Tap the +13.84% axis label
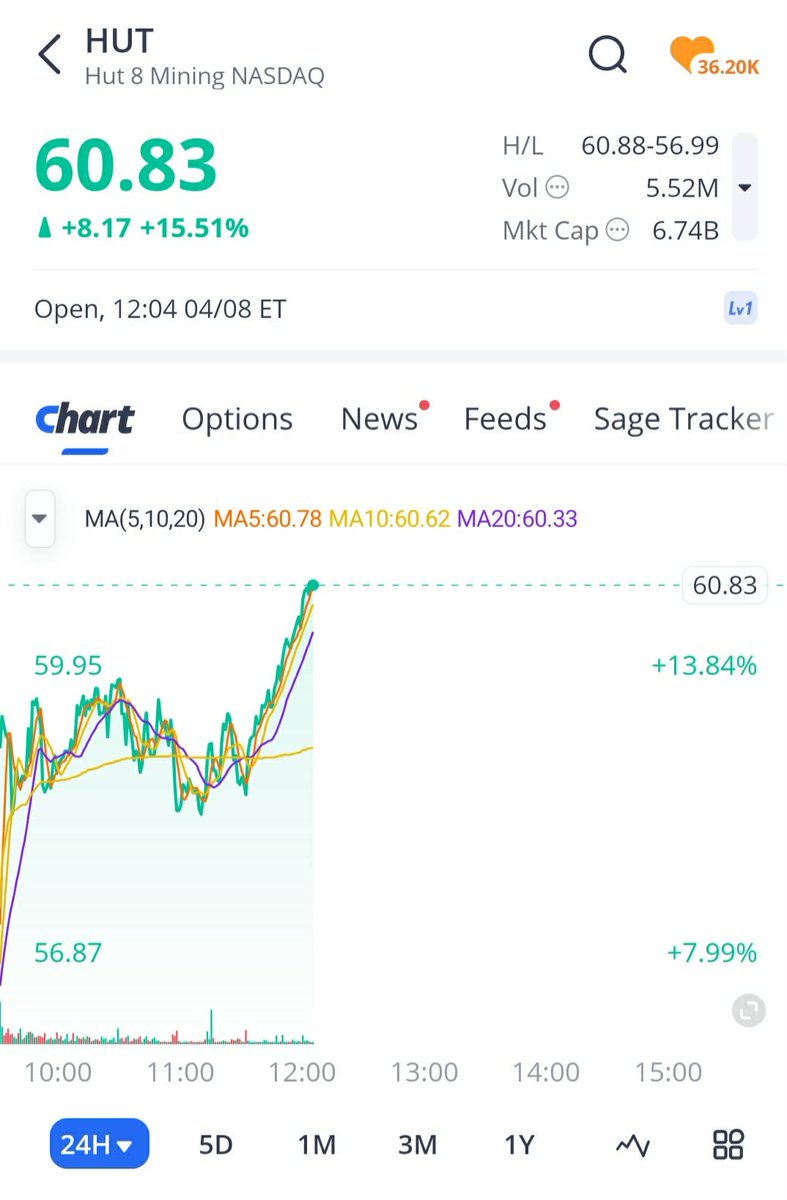This screenshot has width=787, height=1200. coord(704,665)
